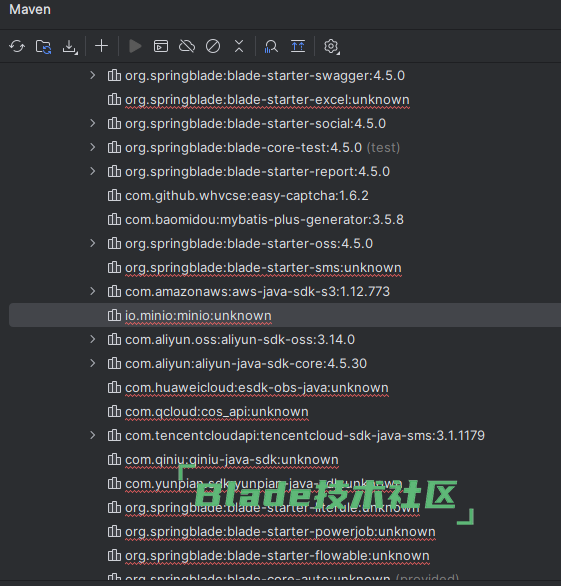Screen dimensions: 561x586
Task: Expand blade-starter-social:4.5.0 dependency
Action: 93,123
